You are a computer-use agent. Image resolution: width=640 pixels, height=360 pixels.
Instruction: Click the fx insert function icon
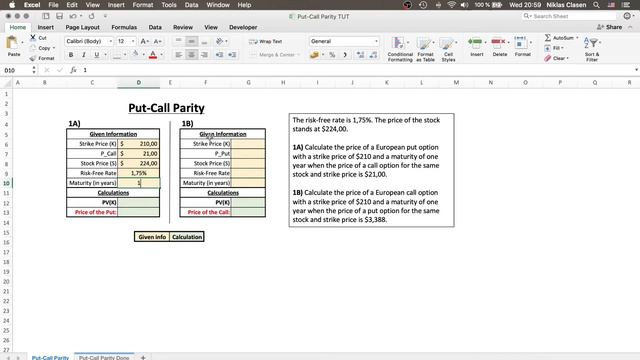coord(73,70)
